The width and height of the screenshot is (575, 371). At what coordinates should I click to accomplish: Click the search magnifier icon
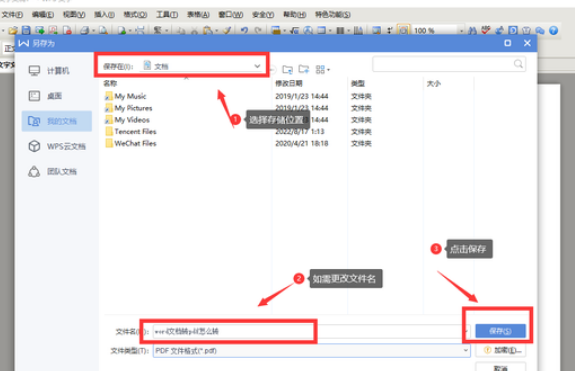(x=518, y=64)
